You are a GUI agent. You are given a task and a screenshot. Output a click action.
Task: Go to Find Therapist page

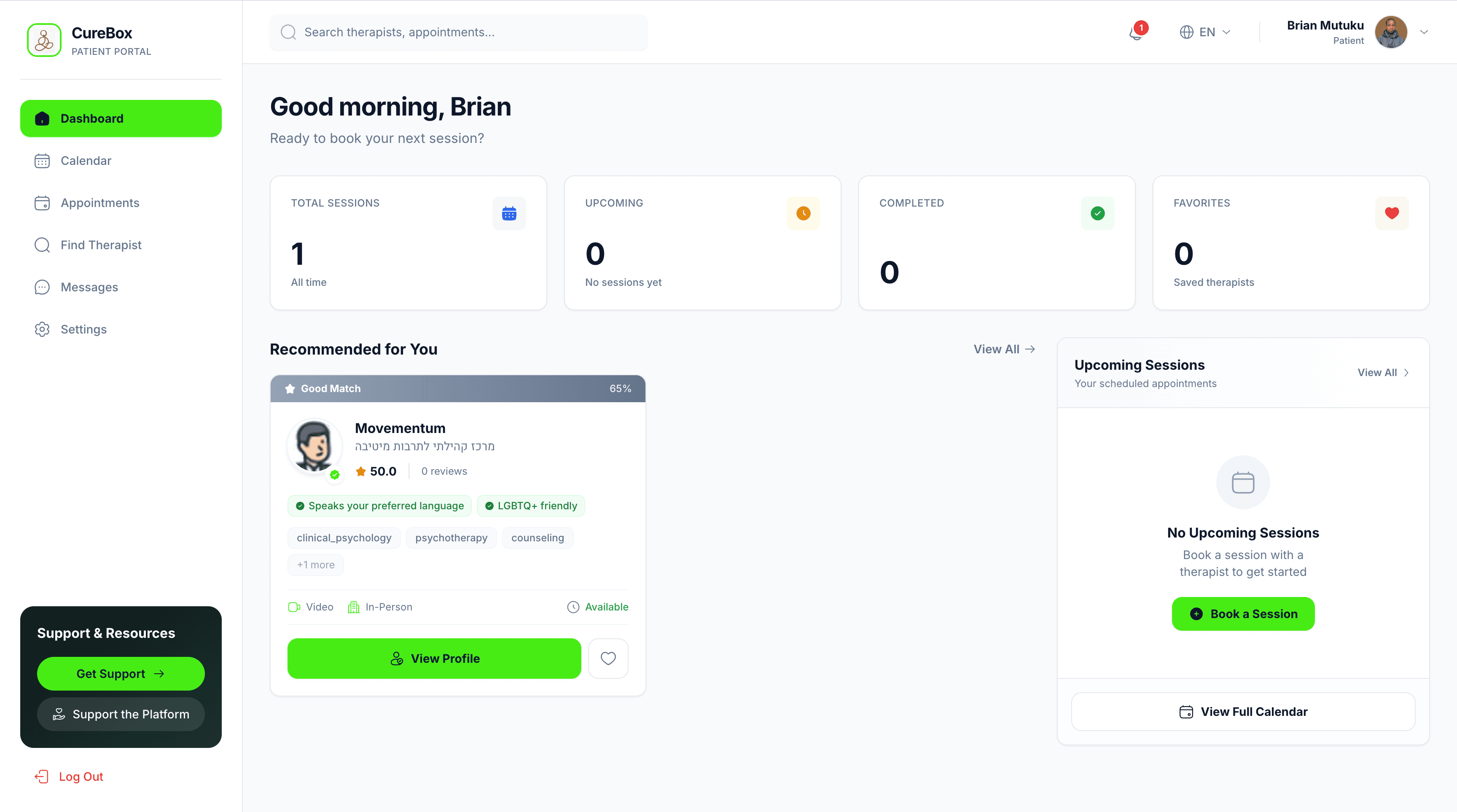[101, 245]
